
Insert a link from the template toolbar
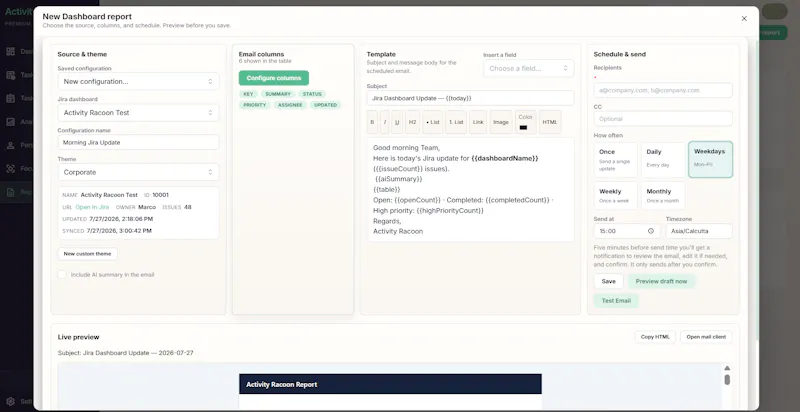[478, 122]
